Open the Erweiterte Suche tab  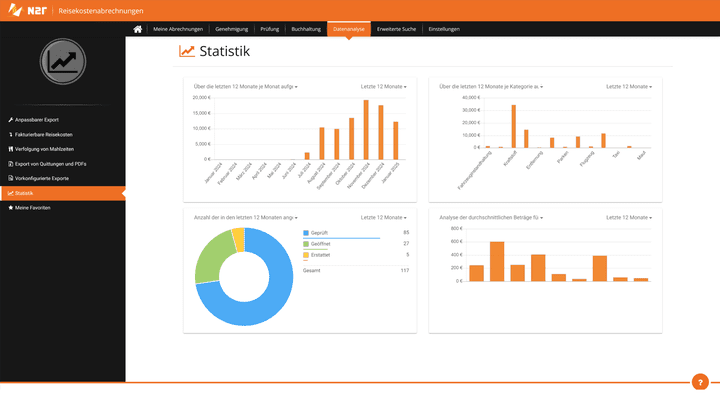tap(396, 29)
